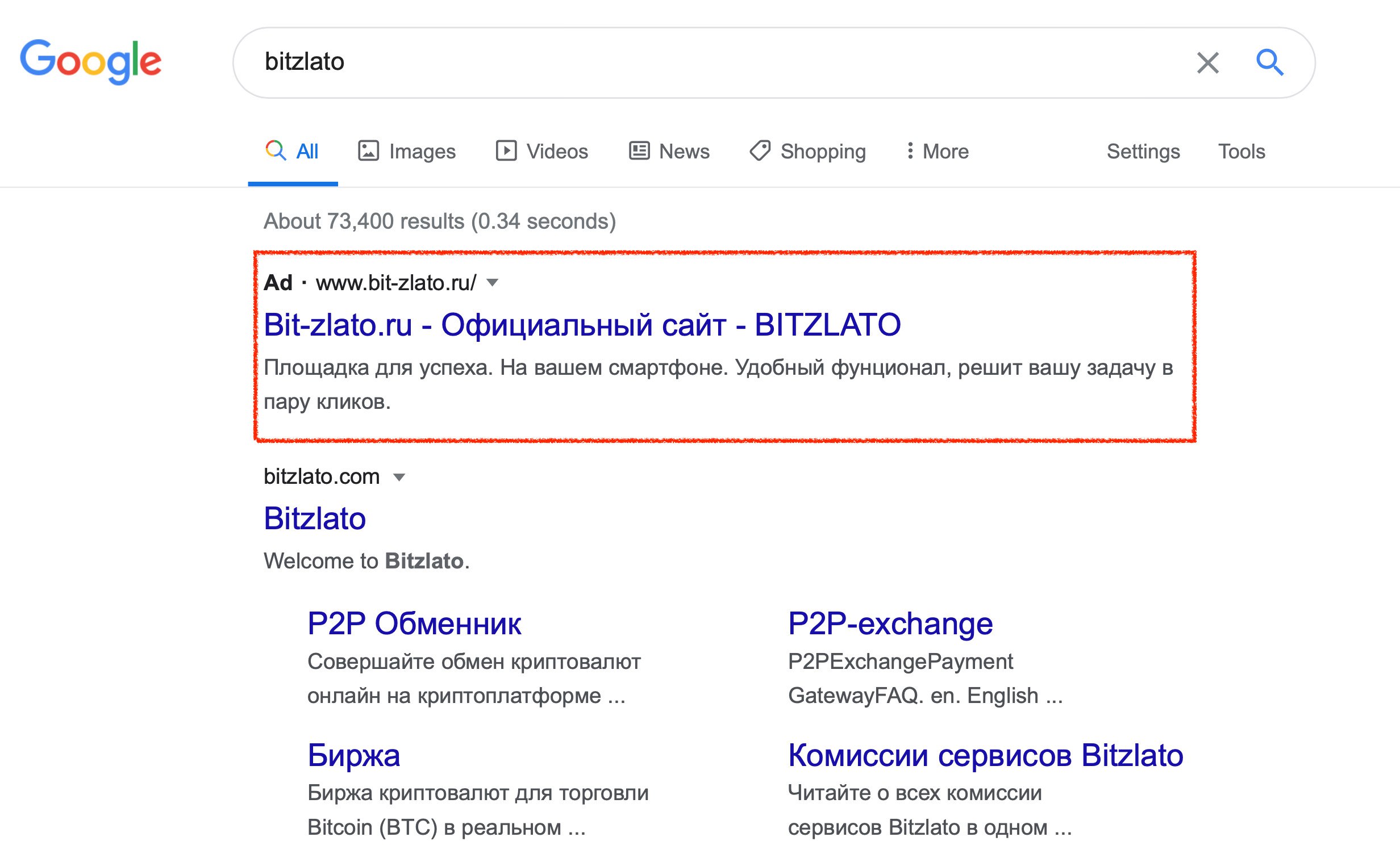This screenshot has height=862, width=1400.
Task: Click the three-dot More icon
Action: click(x=910, y=151)
